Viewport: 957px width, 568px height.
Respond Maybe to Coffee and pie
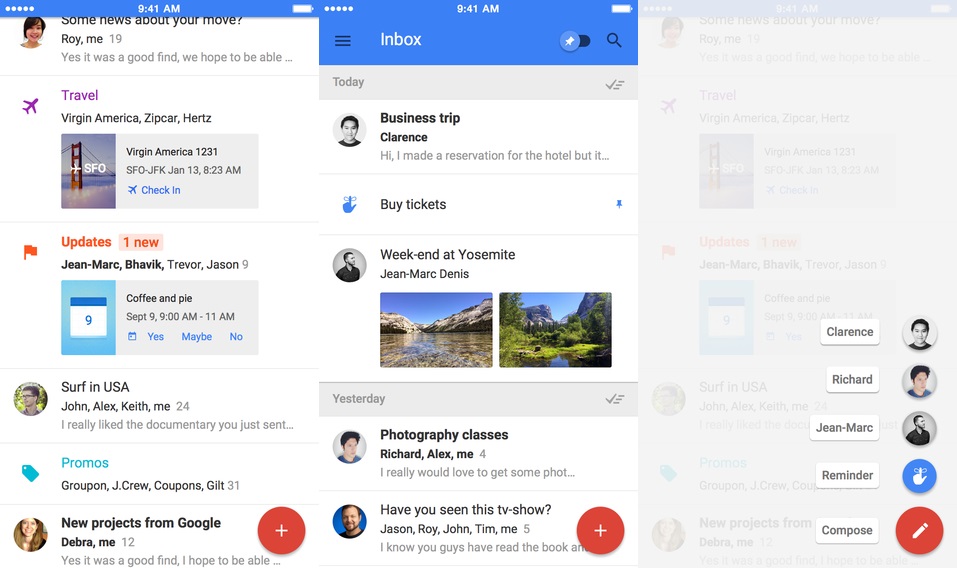tap(196, 337)
